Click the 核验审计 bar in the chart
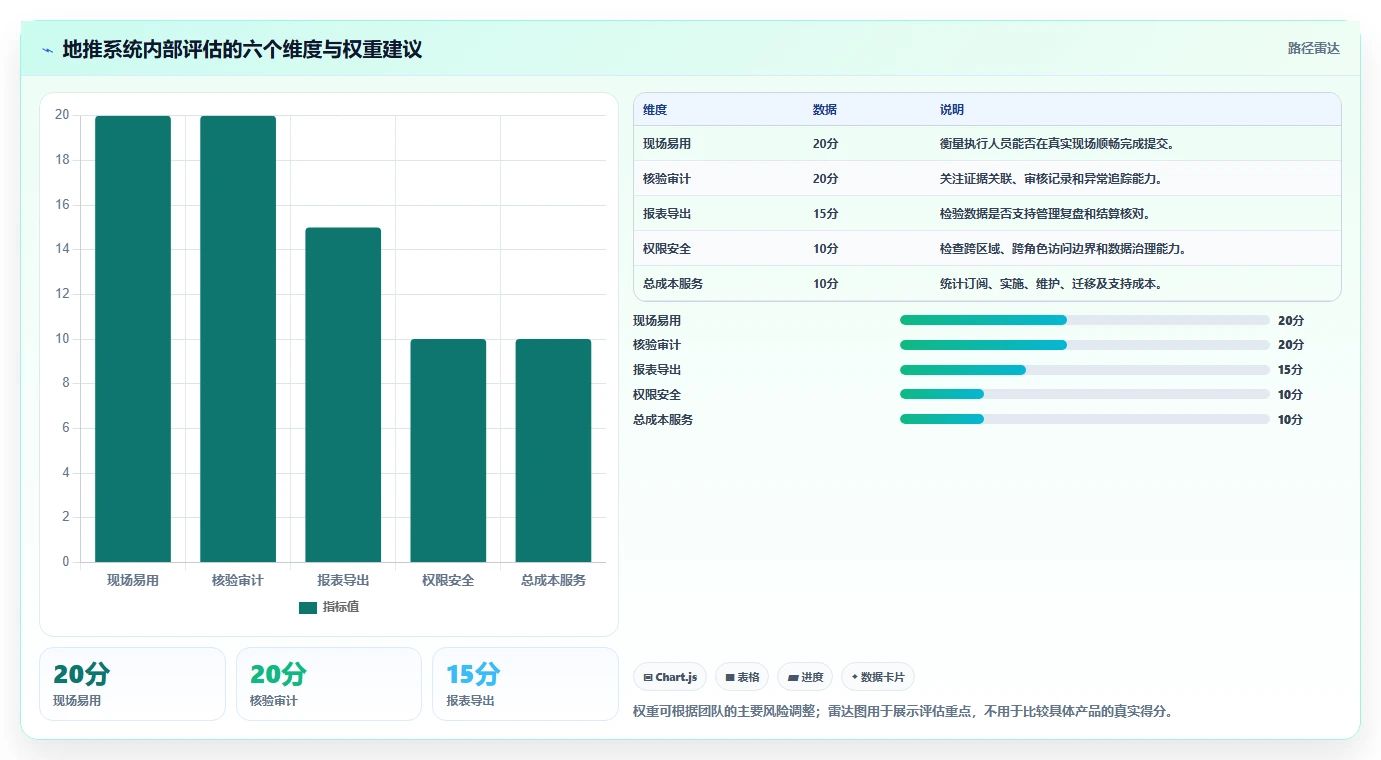This screenshot has width=1381, height=760. pos(238,339)
